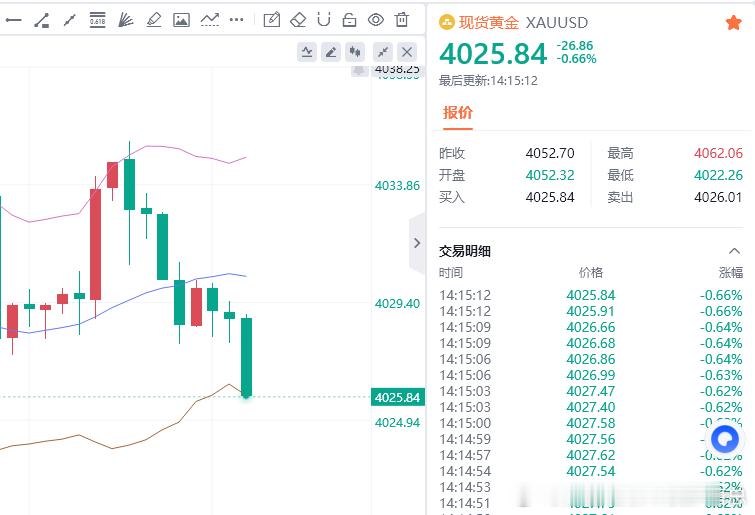Insert an image onto the chart

(x=181, y=20)
